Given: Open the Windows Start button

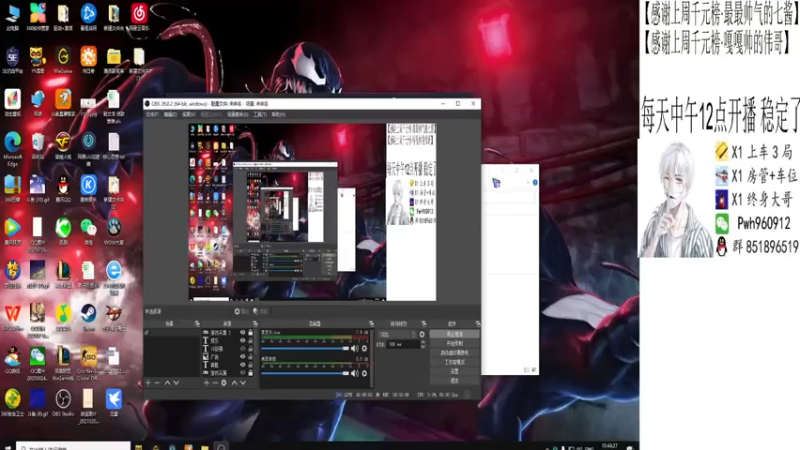Looking at the screenshot, I should click(x=7, y=447).
